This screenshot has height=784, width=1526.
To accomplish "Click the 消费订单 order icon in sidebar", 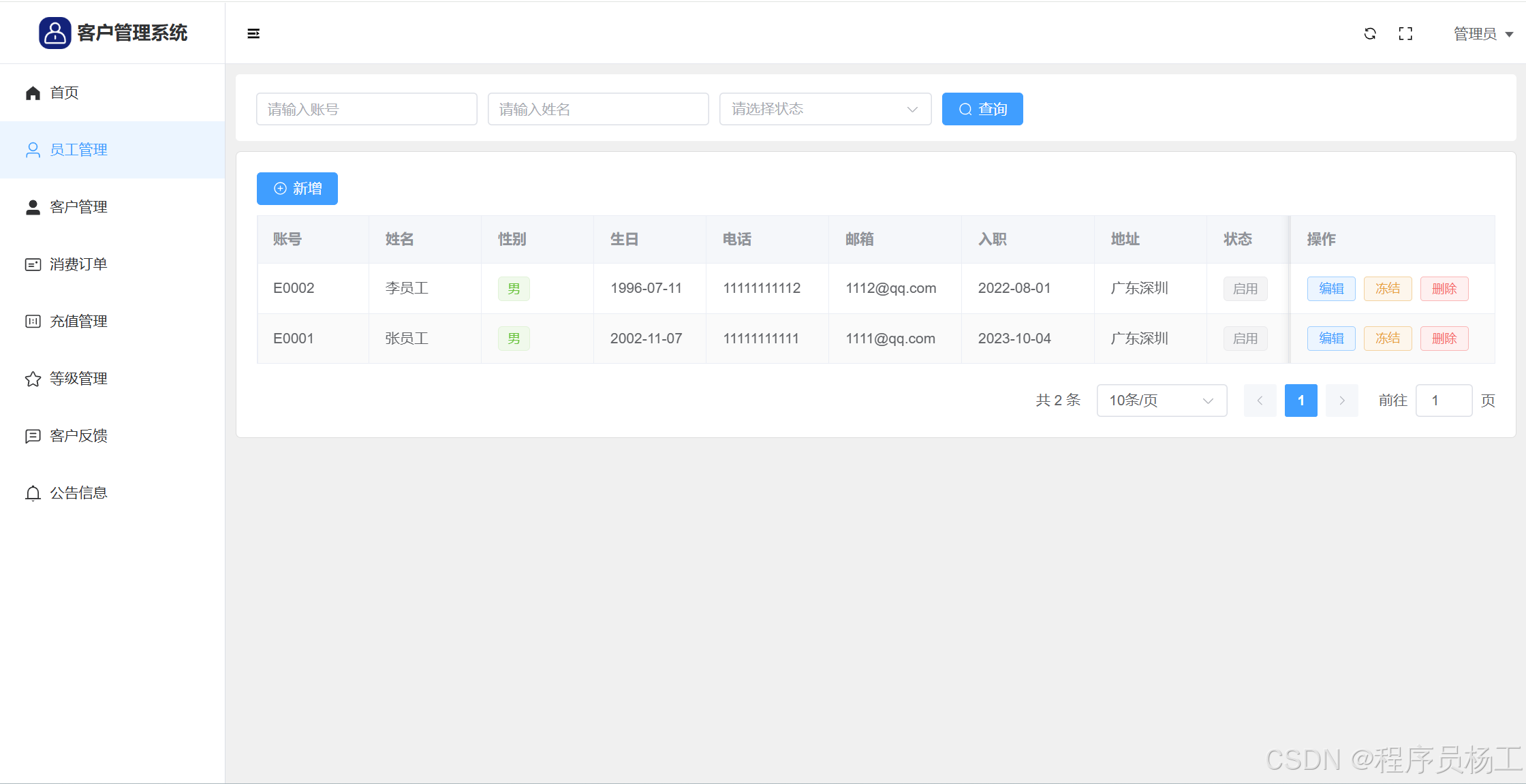I will click(33, 264).
